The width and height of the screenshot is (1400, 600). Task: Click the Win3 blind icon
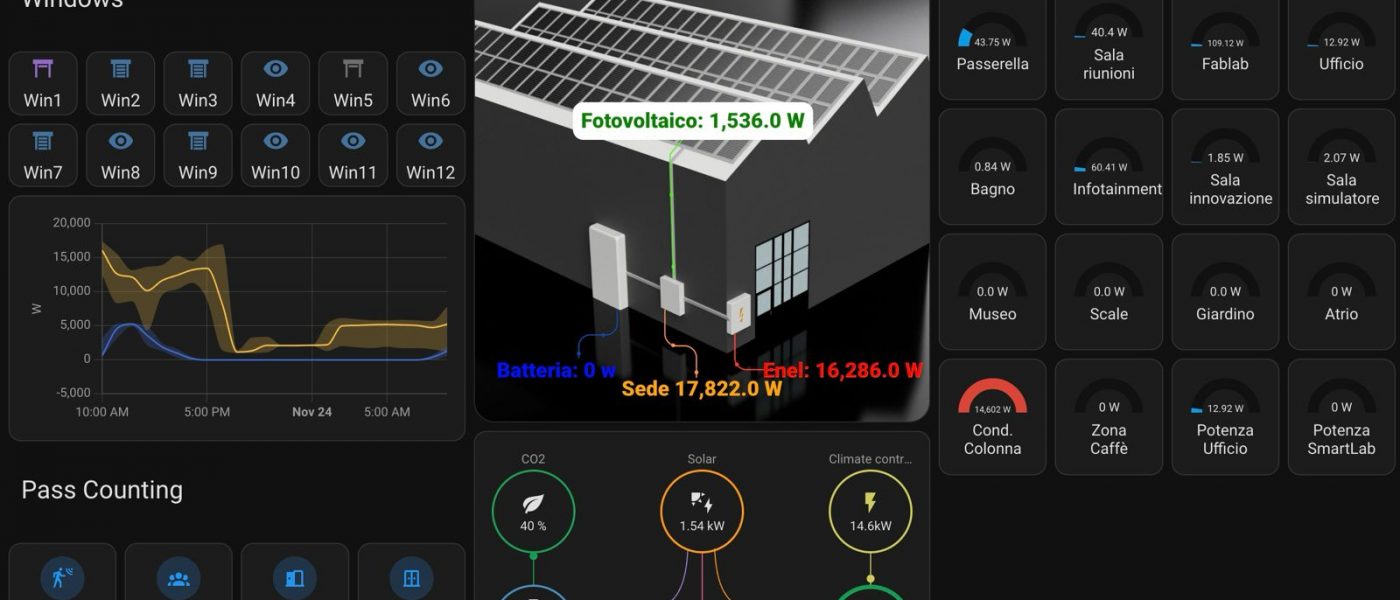tap(198, 69)
